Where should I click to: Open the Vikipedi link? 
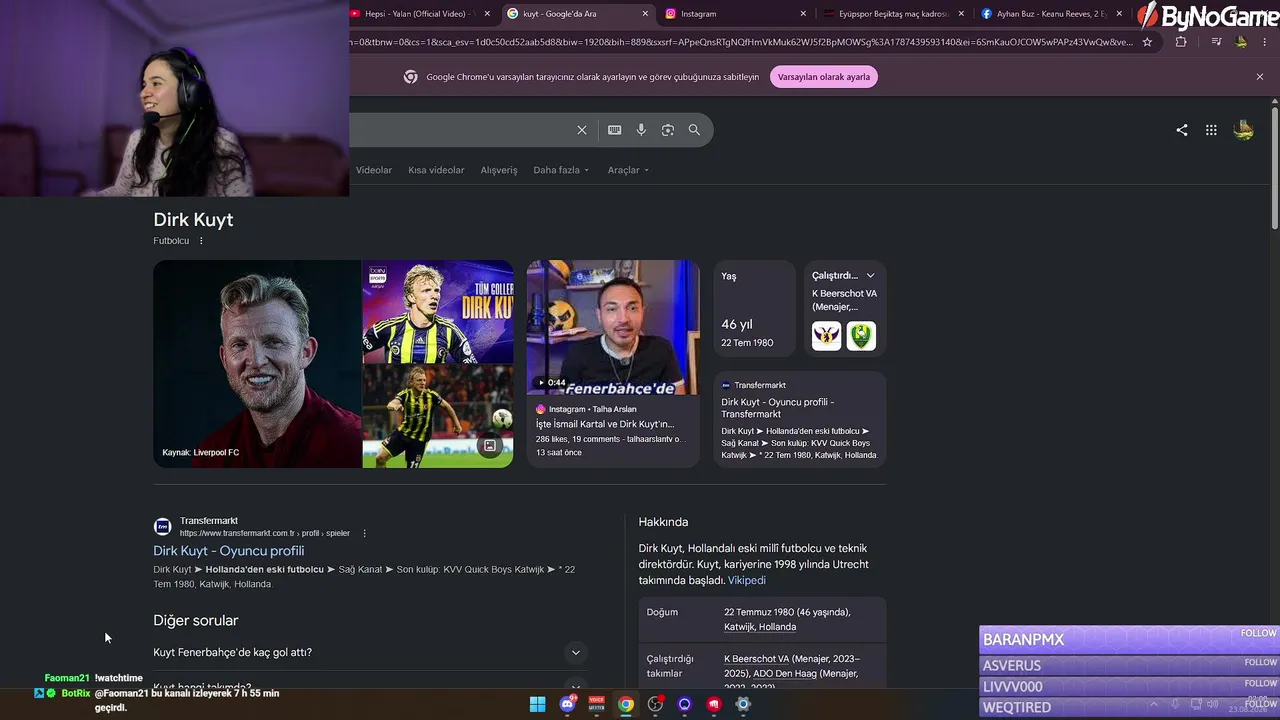click(747, 580)
